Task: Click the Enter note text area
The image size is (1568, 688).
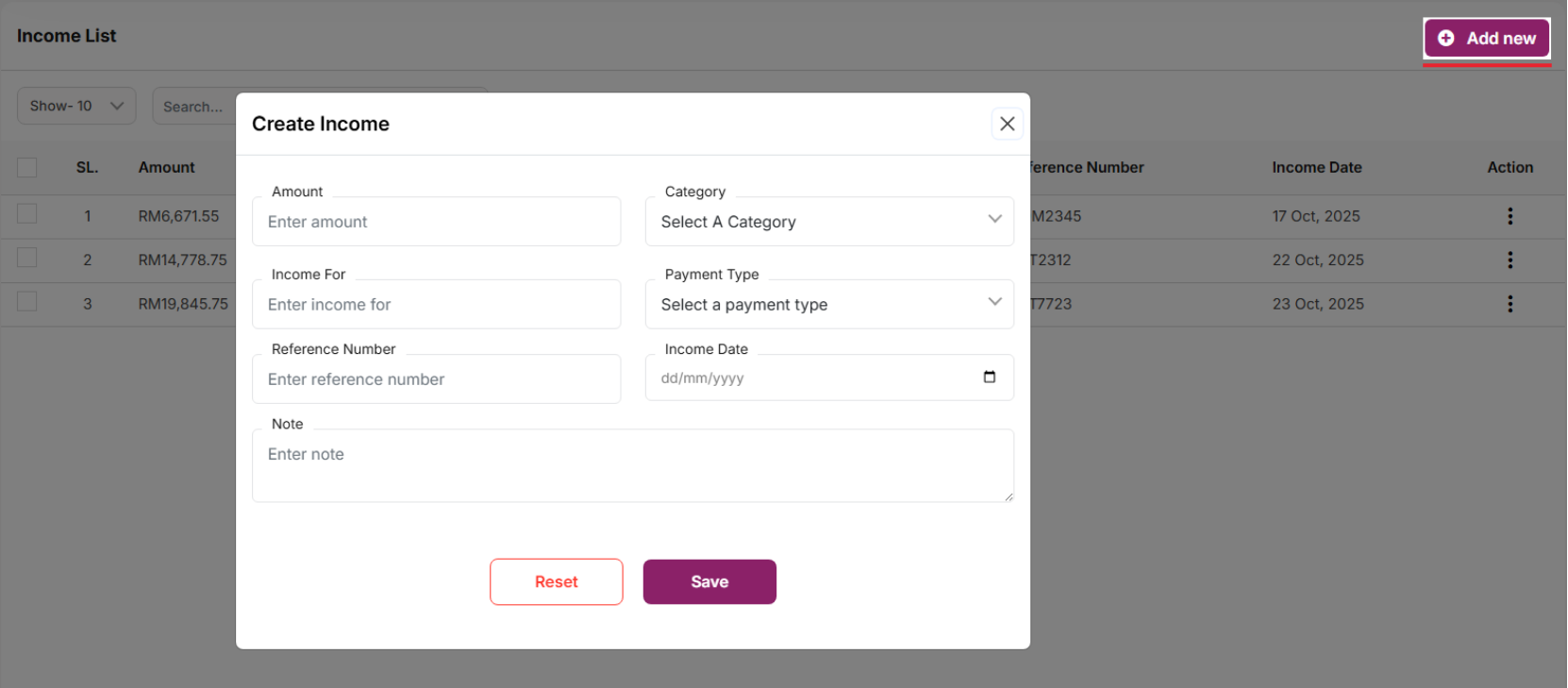Action: [x=632, y=466]
